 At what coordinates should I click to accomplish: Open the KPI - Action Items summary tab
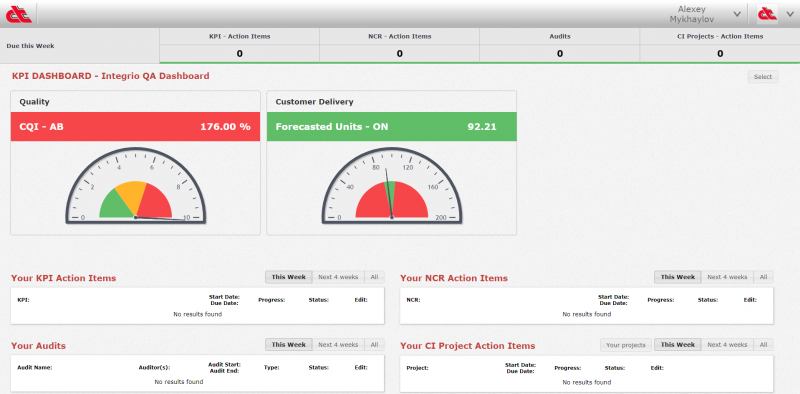pos(240,45)
